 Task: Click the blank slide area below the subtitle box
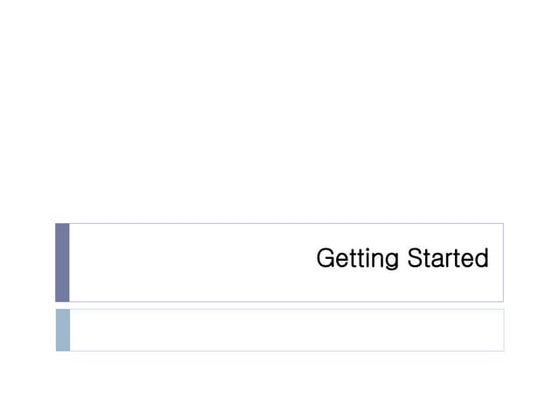click(x=280, y=386)
